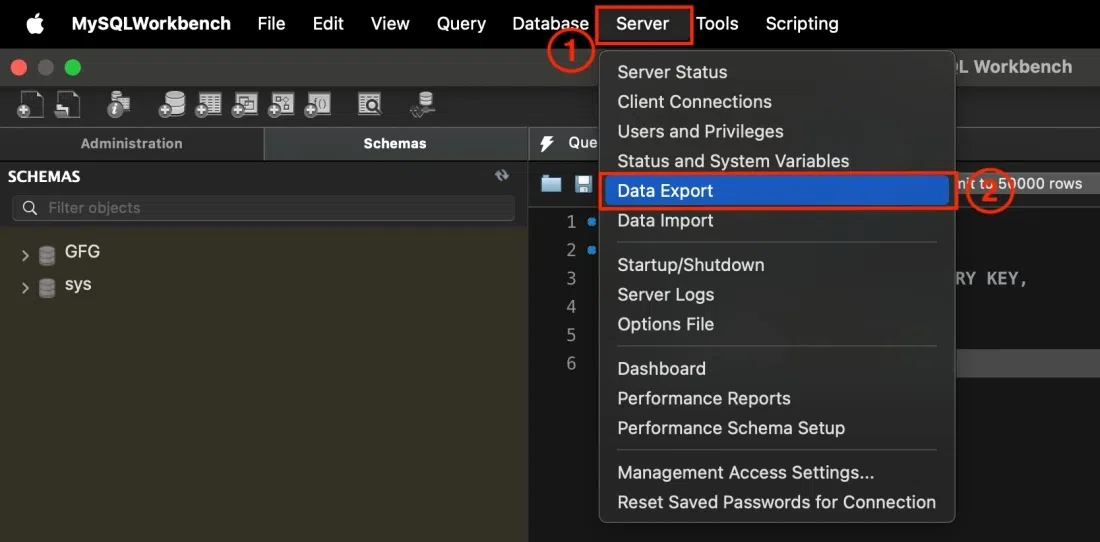Viewport: 1100px width, 542px height.
Task: Click the open SQL script file icon
Action: click(67, 104)
